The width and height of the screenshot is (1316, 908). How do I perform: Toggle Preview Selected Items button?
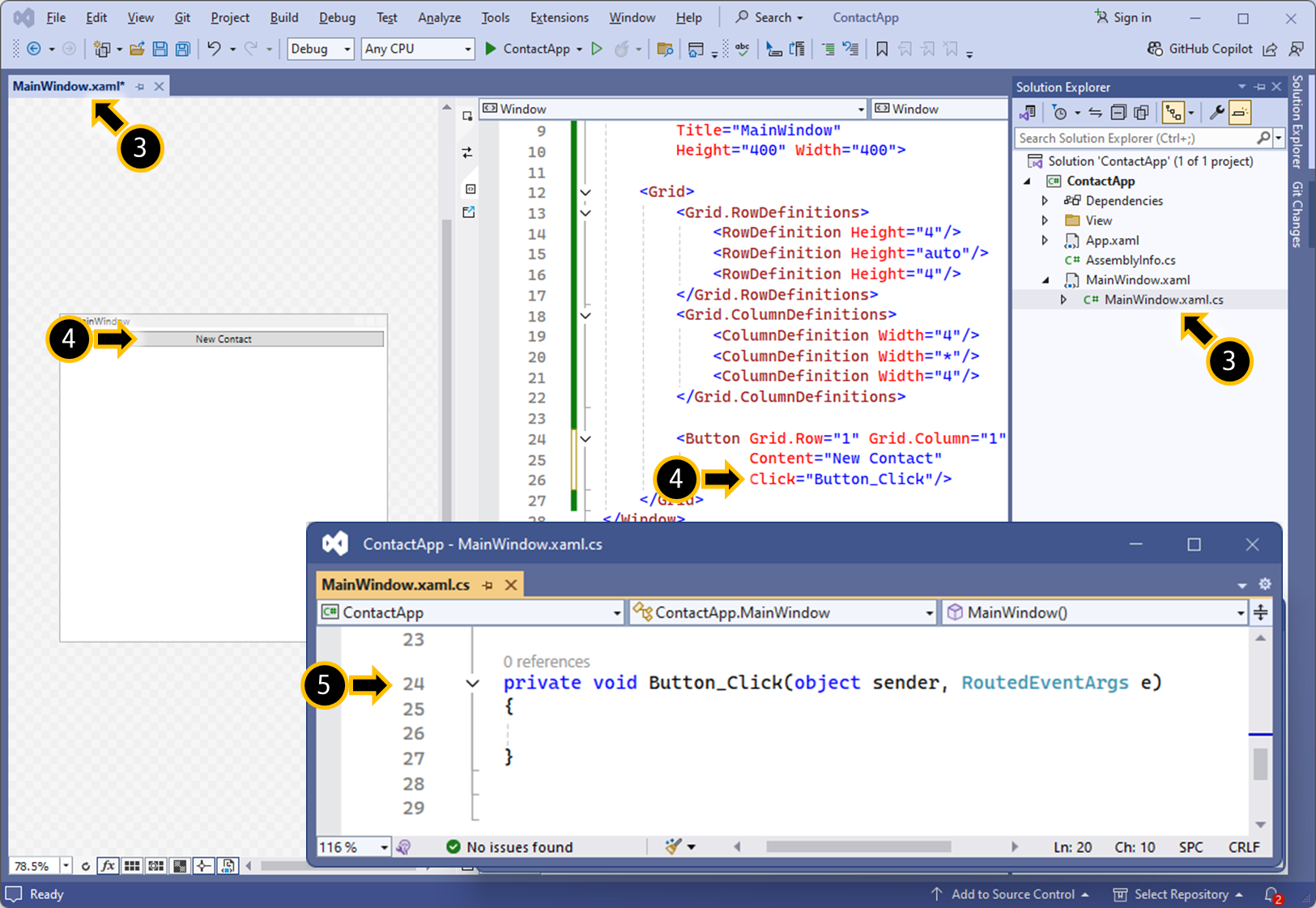click(1240, 113)
